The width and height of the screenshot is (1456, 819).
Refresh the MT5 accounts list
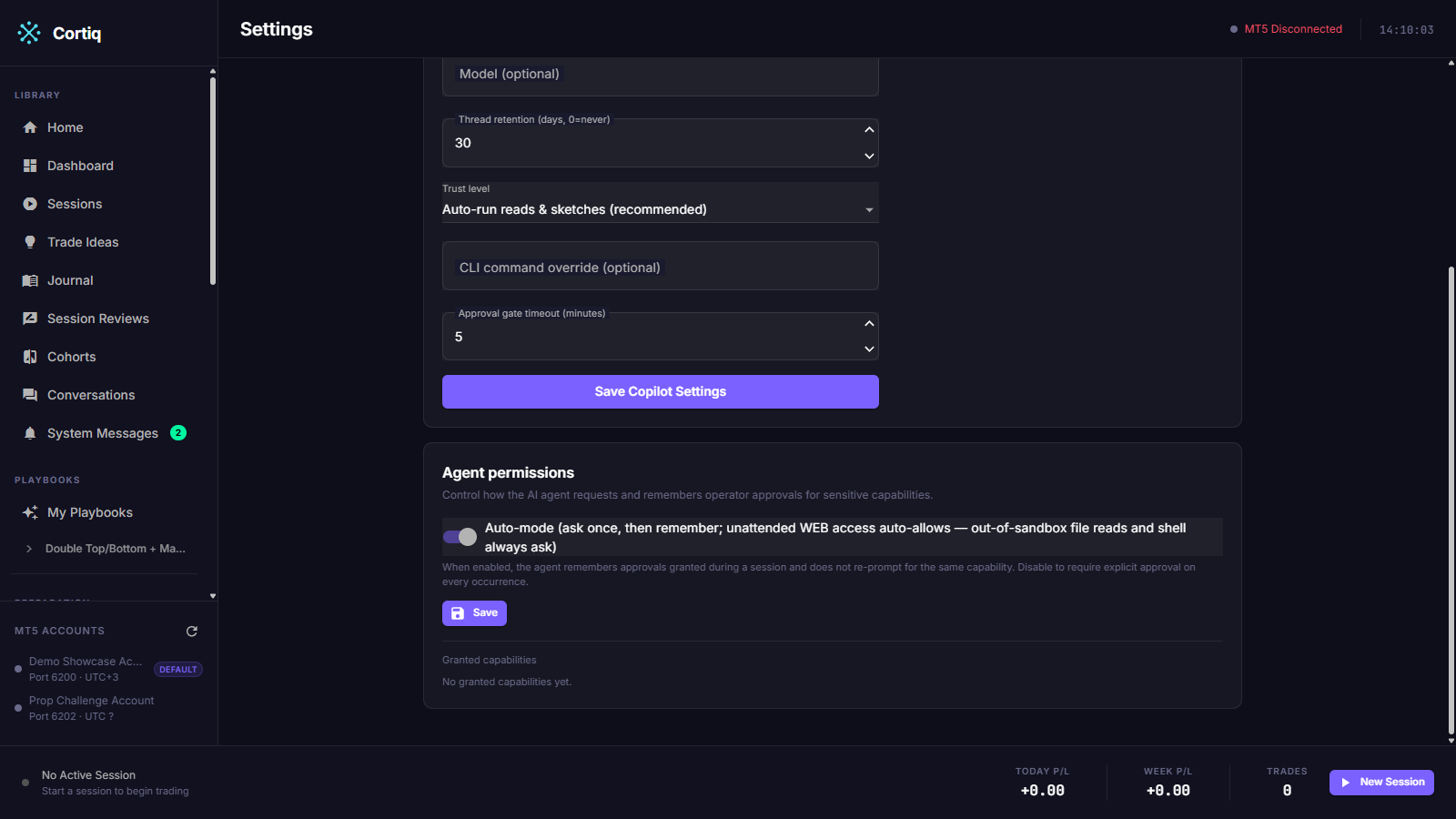click(x=192, y=631)
